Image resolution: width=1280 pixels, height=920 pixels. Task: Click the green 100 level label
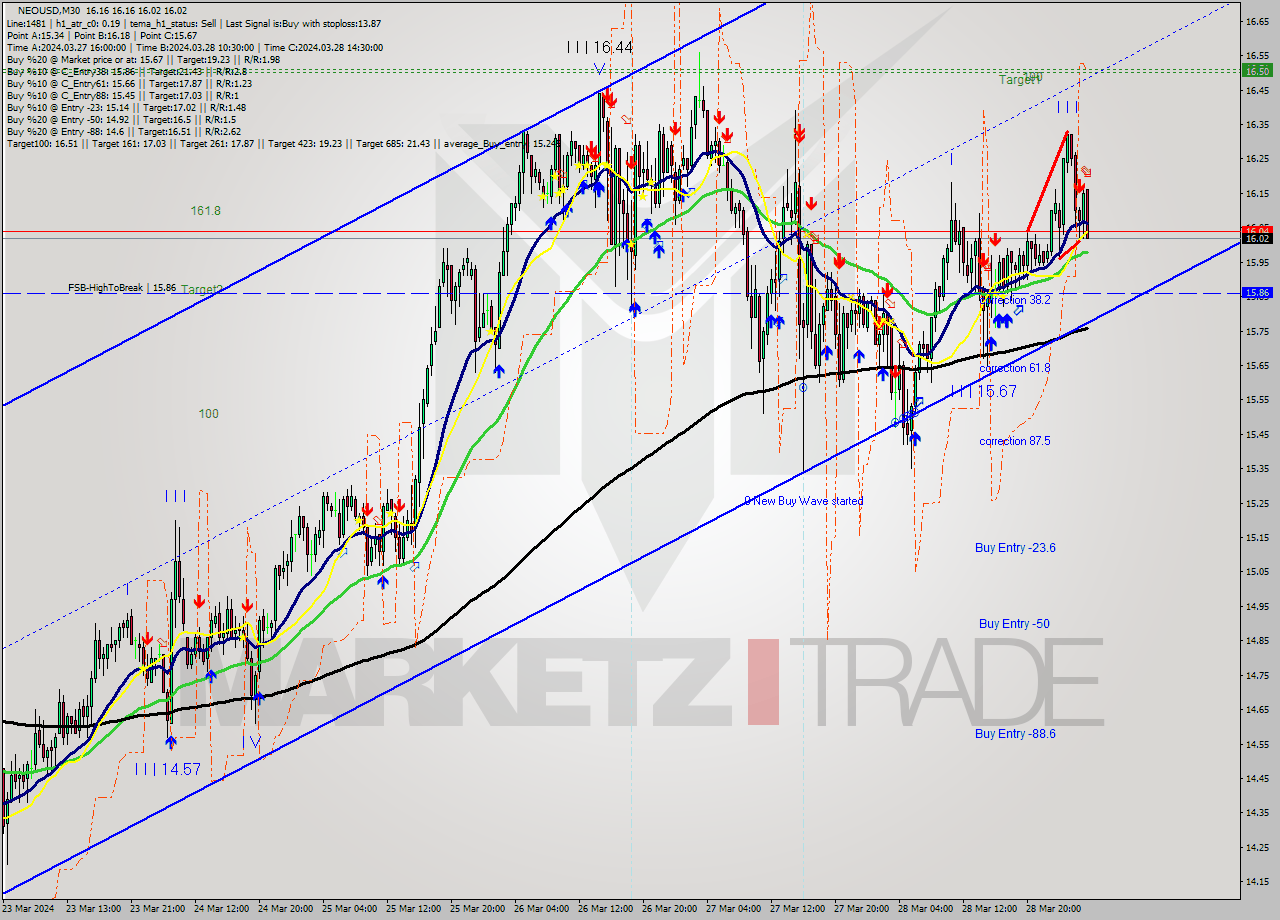coord(208,413)
